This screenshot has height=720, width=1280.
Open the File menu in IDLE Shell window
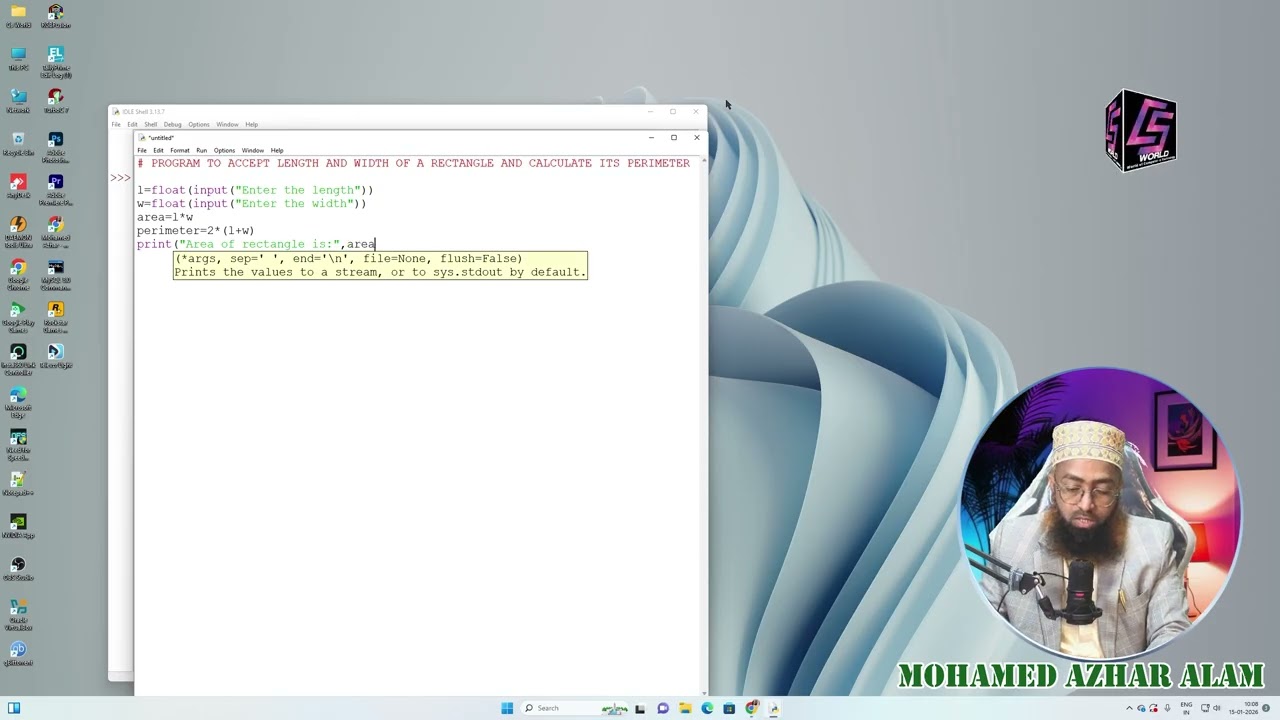(x=116, y=124)
